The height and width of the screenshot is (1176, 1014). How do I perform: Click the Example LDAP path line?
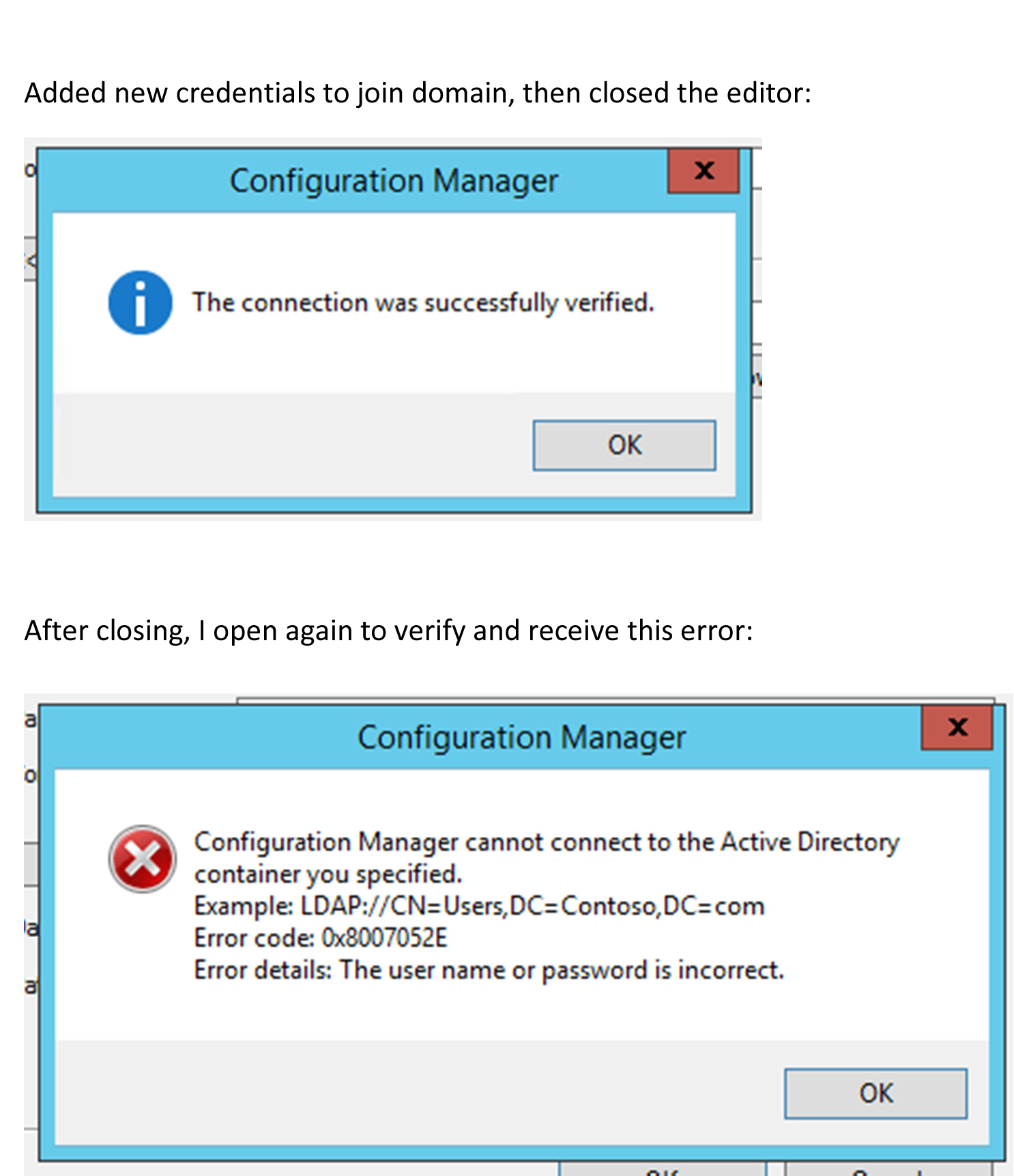[479, 906]
